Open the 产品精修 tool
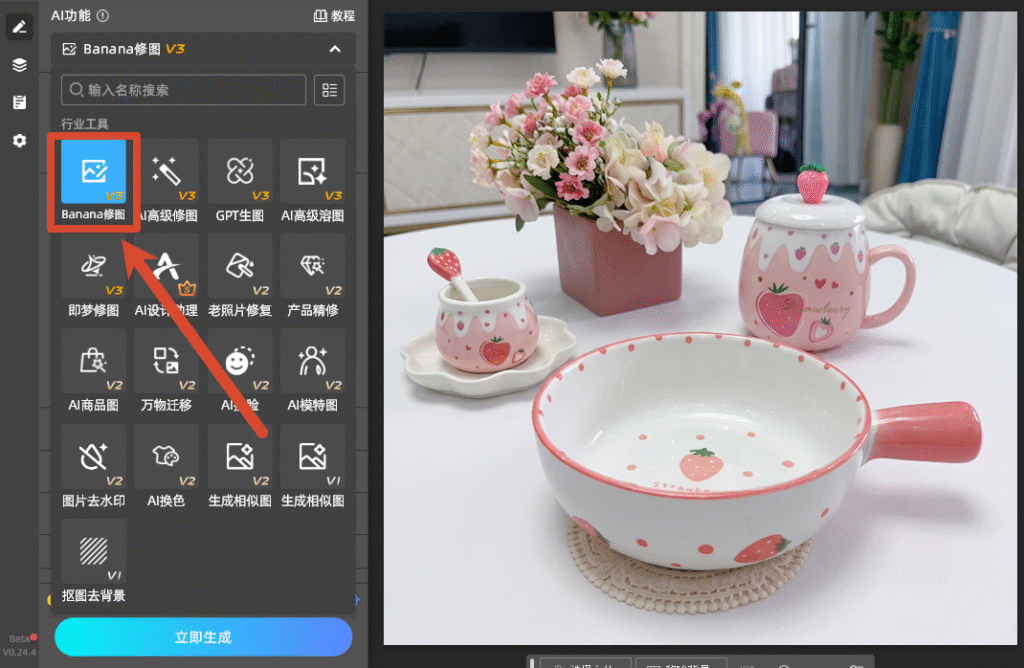This screenshot has height=668, width=1024. tap(313, 276)
